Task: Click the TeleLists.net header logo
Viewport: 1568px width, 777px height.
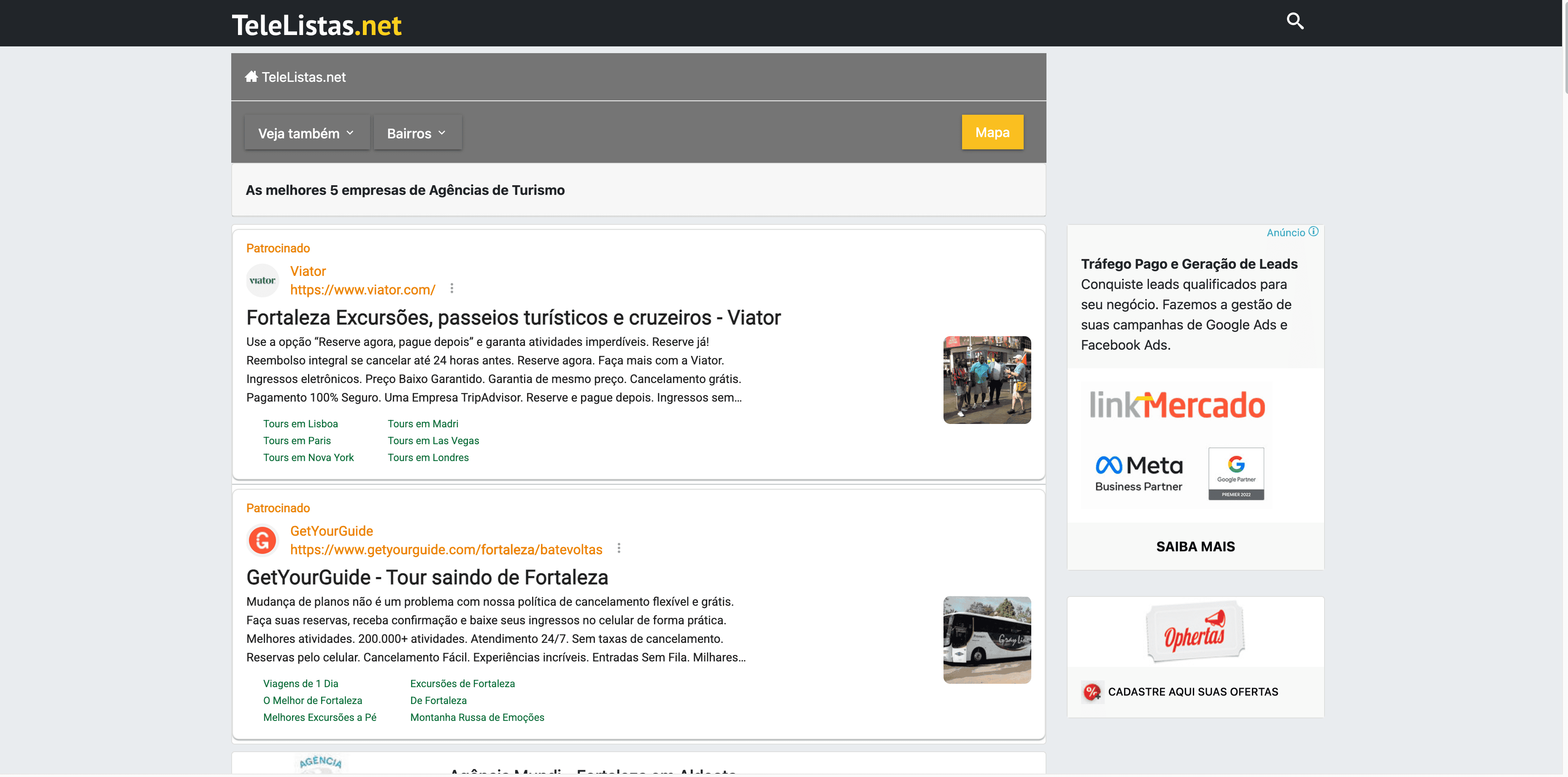Action: 316,26
